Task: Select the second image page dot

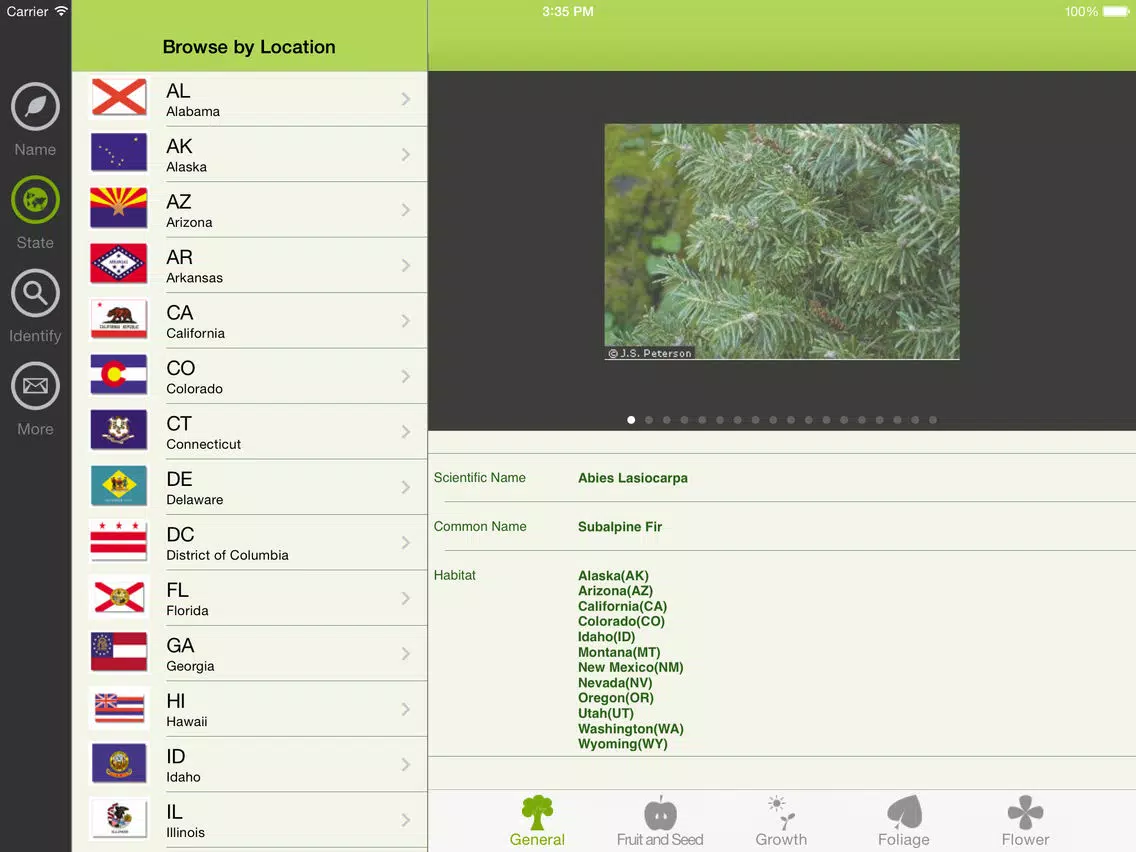Action: [x=649, y=420]
